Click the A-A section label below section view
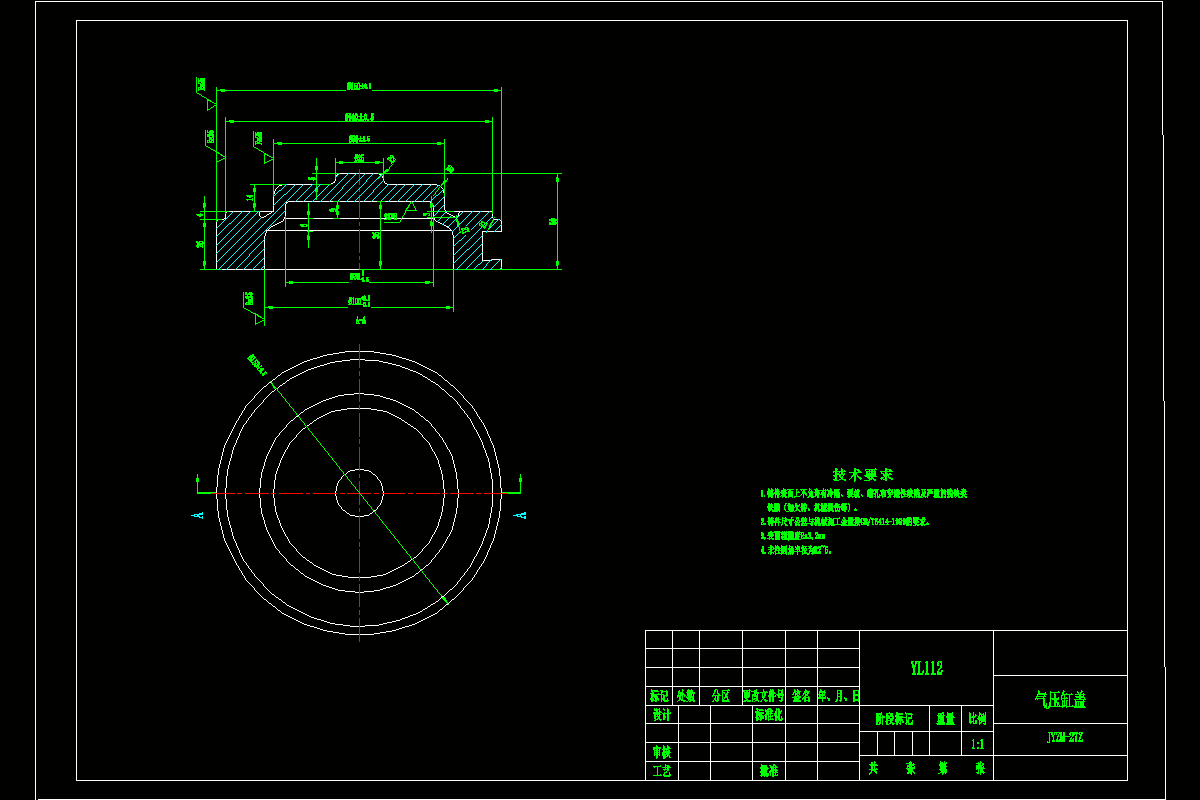This screenshot has width=1200, height=800. (x=361, y=321)
